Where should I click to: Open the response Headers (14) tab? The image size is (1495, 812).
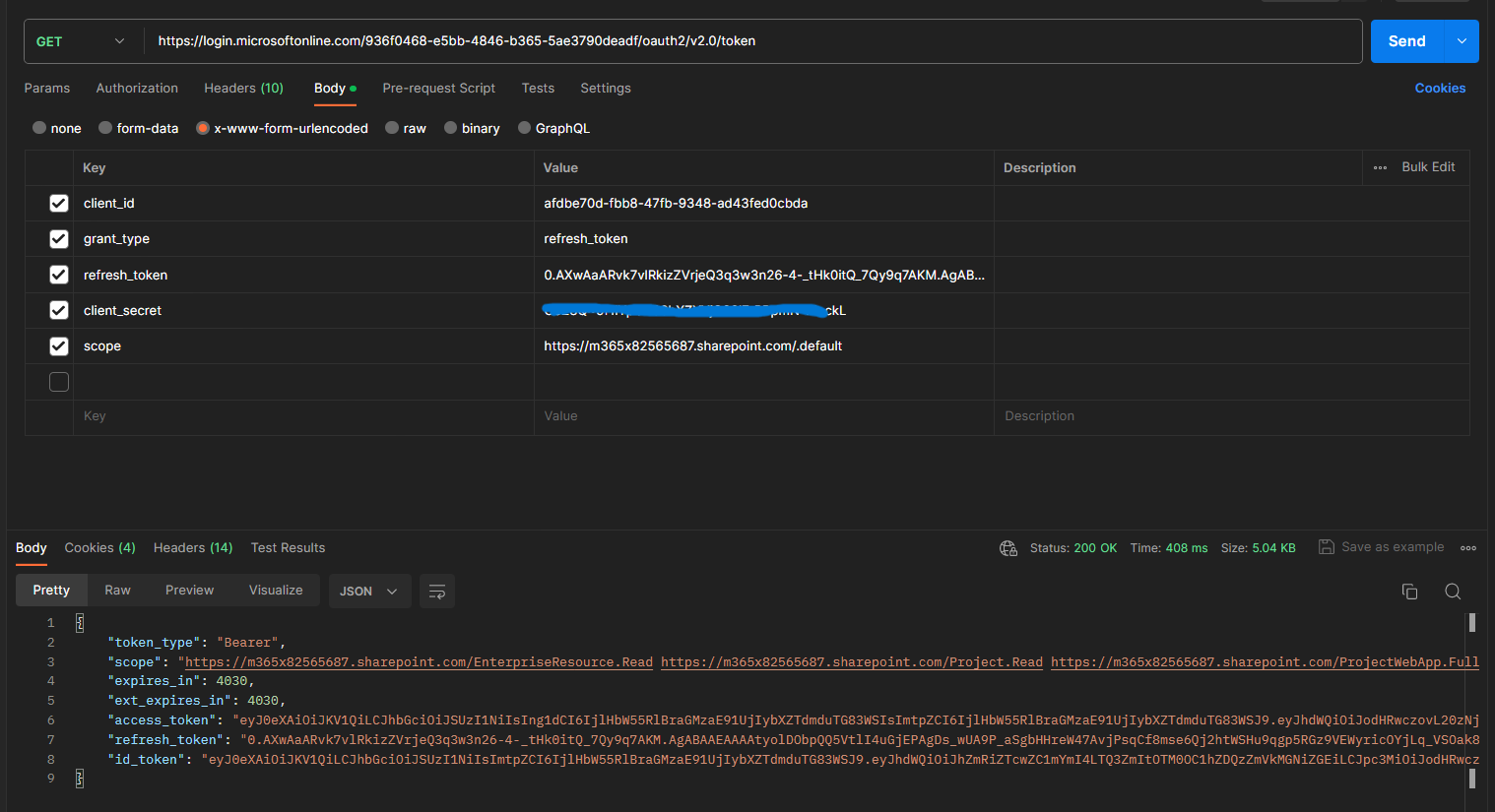point(193,547)
